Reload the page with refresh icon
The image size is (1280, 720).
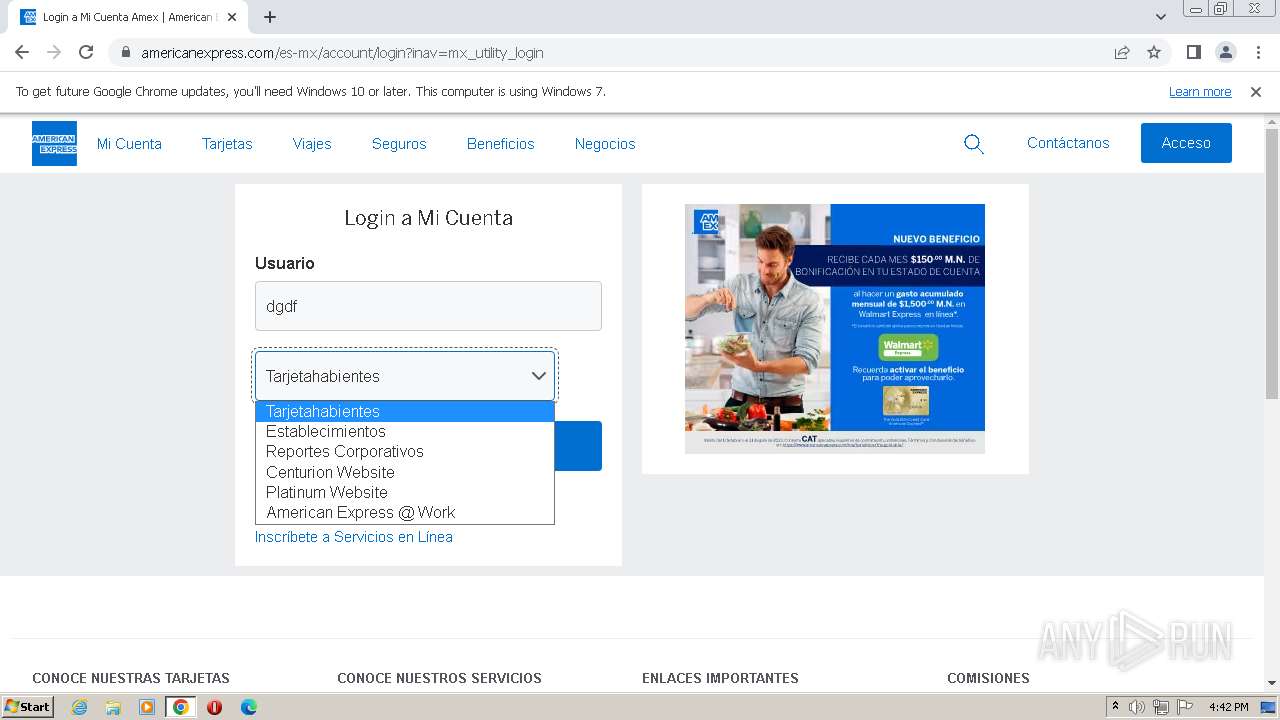(x=86, y=52)
